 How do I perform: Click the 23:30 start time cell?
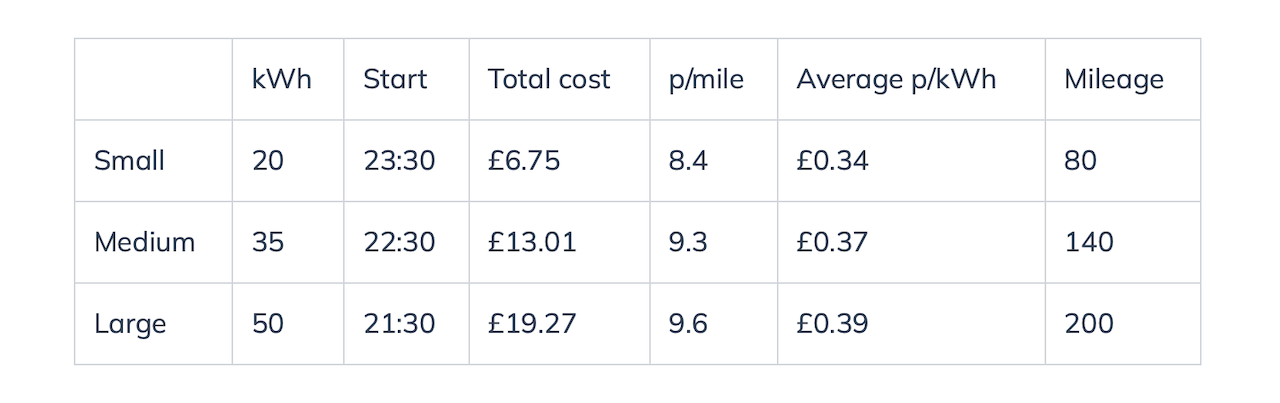(399, 161)
